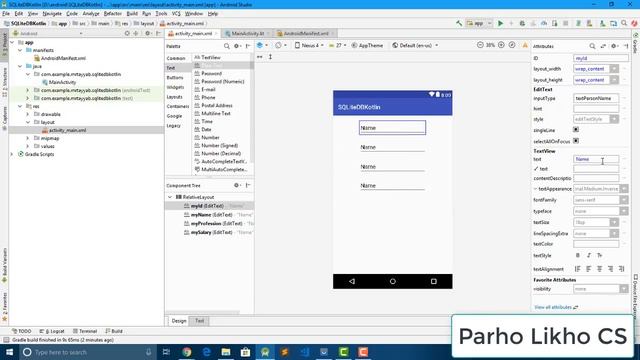Select MainActivity in the project tree
This screenshot has width=640, height=360.
[62, 82]
